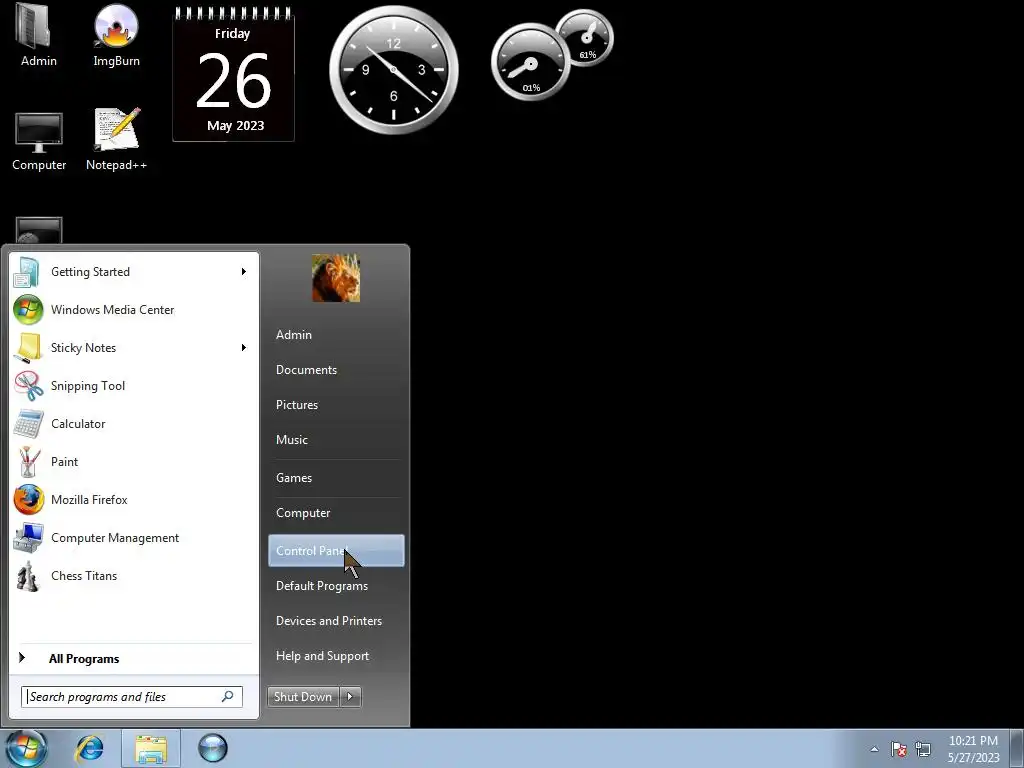This screenshot has height=768, width=1024.
Task: Open network tray icon
Action: click(x=923, y=749)
